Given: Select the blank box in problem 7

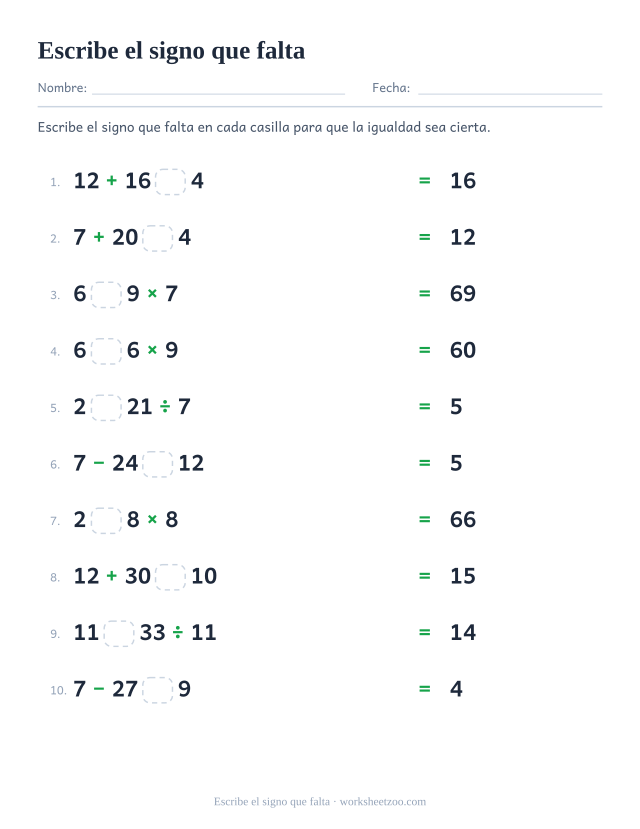Looking at the screenshot, I should [107, 520].
